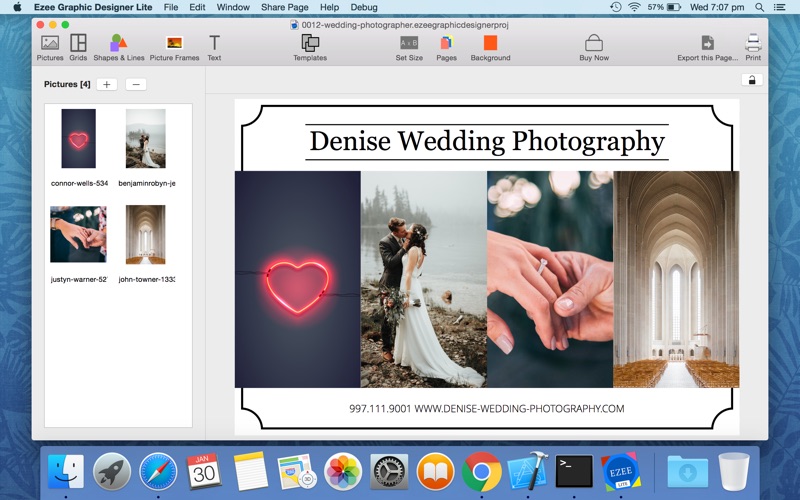Click the Set Size toolbar icon

pyautogui.click(x=409, y=44)
